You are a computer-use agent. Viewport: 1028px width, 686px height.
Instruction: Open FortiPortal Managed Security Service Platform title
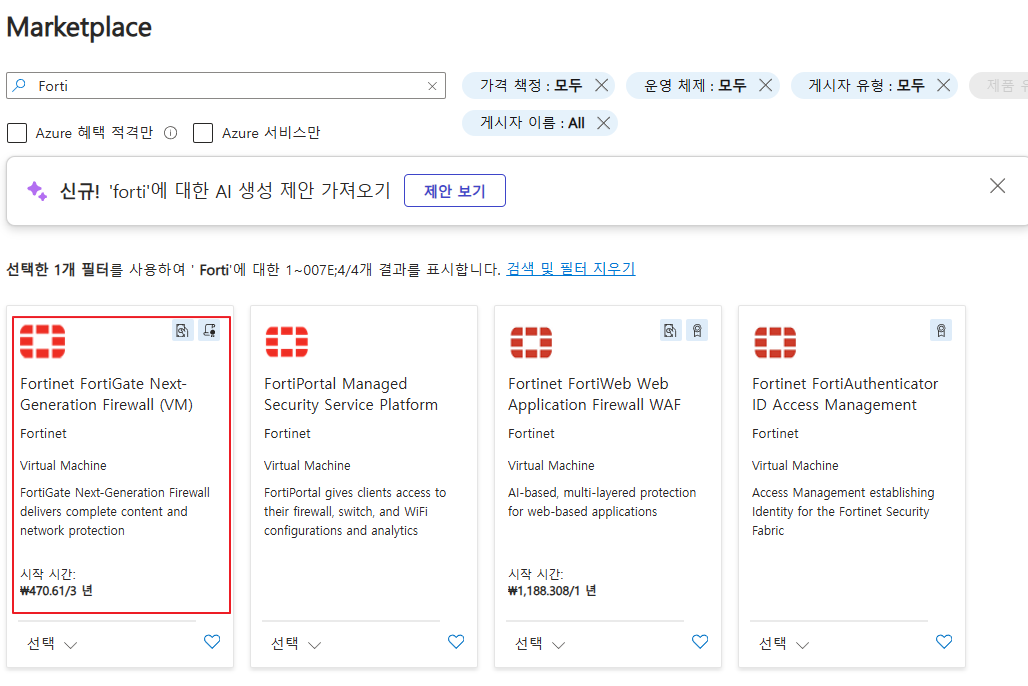[351, 394]
